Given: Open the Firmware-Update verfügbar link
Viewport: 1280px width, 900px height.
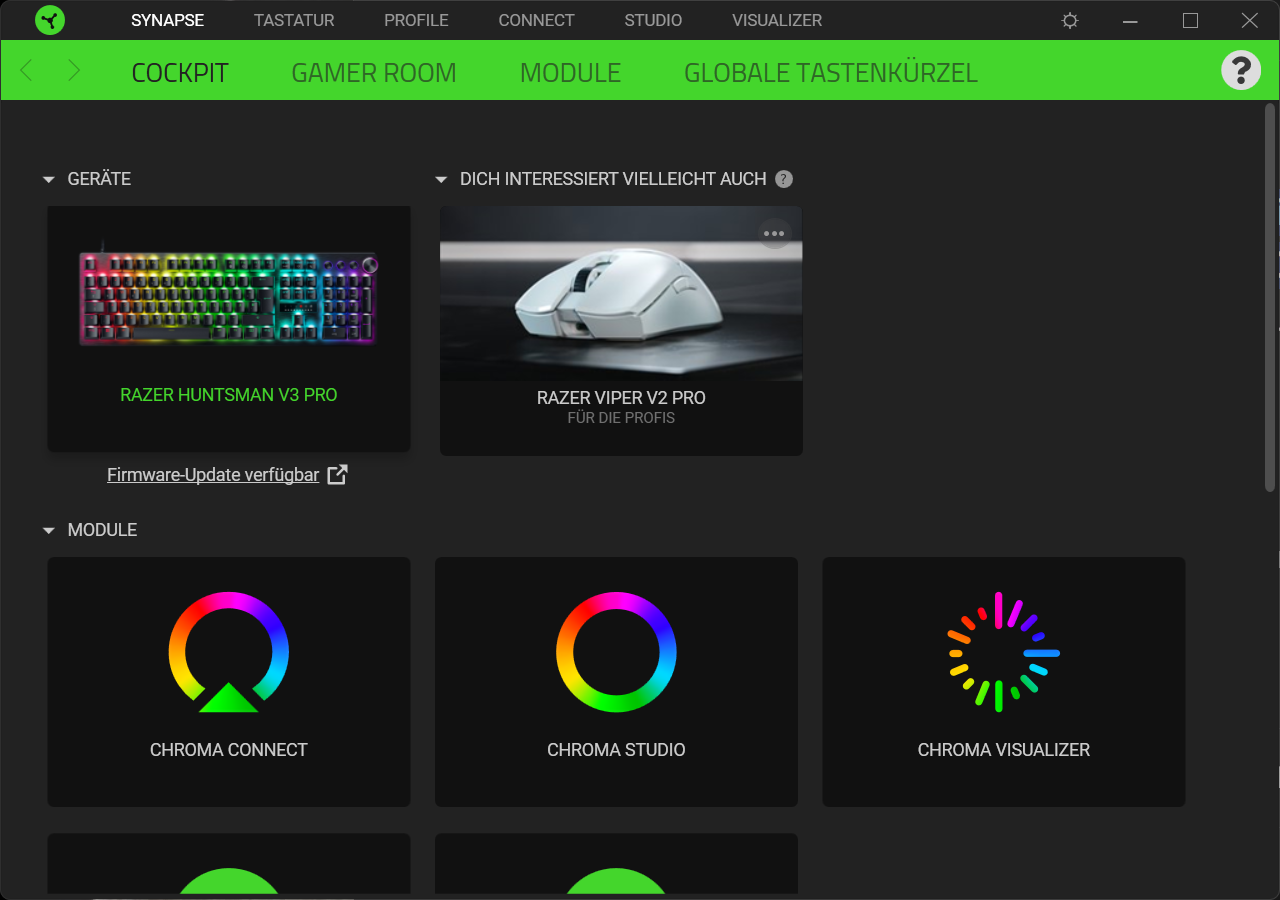Looking at the screenshot, I should tap(213, 475).
